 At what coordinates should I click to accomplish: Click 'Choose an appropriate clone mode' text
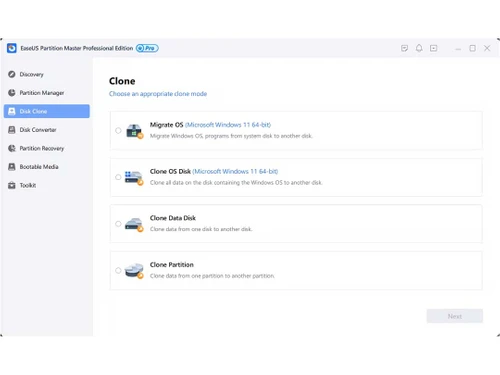[158, 94]
